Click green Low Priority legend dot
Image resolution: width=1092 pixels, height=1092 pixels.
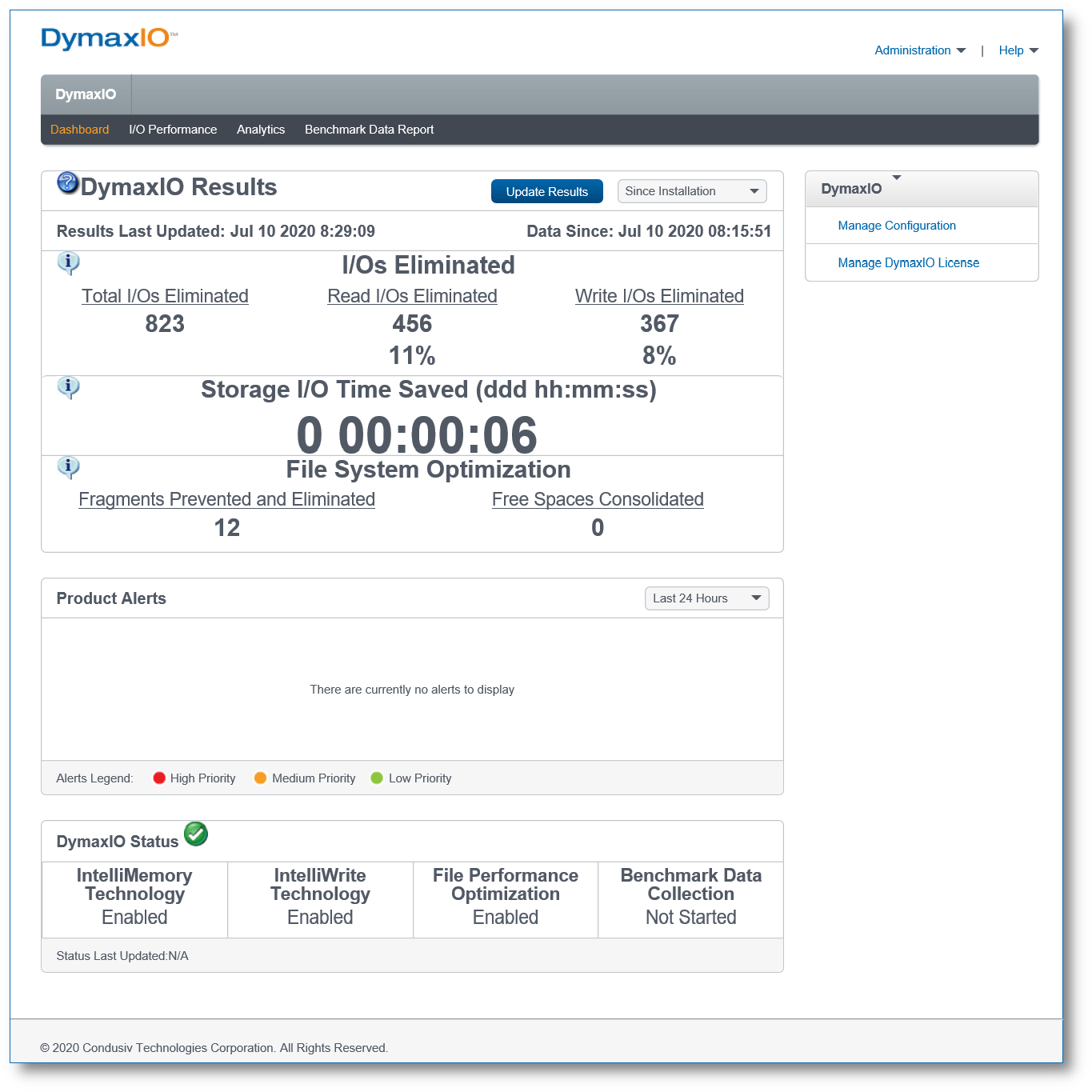(x=377, y=778)
